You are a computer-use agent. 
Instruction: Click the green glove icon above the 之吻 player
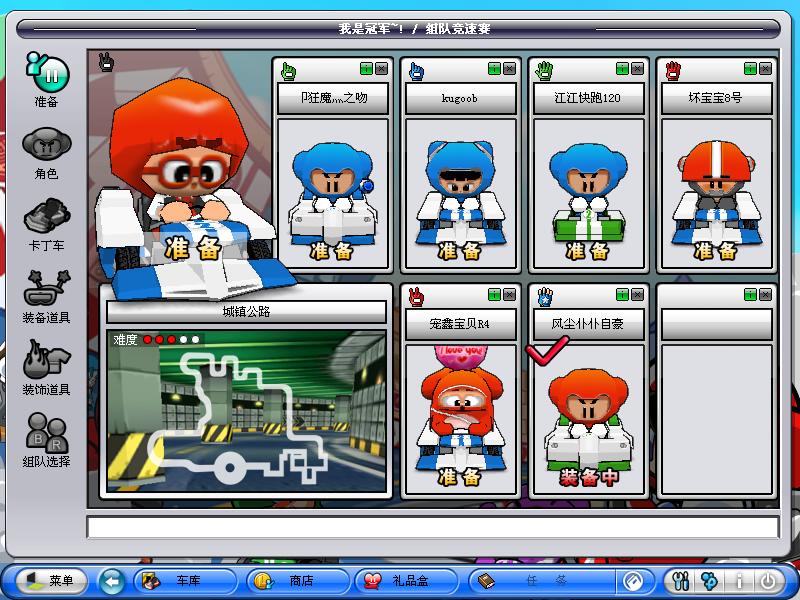[288, 71]
